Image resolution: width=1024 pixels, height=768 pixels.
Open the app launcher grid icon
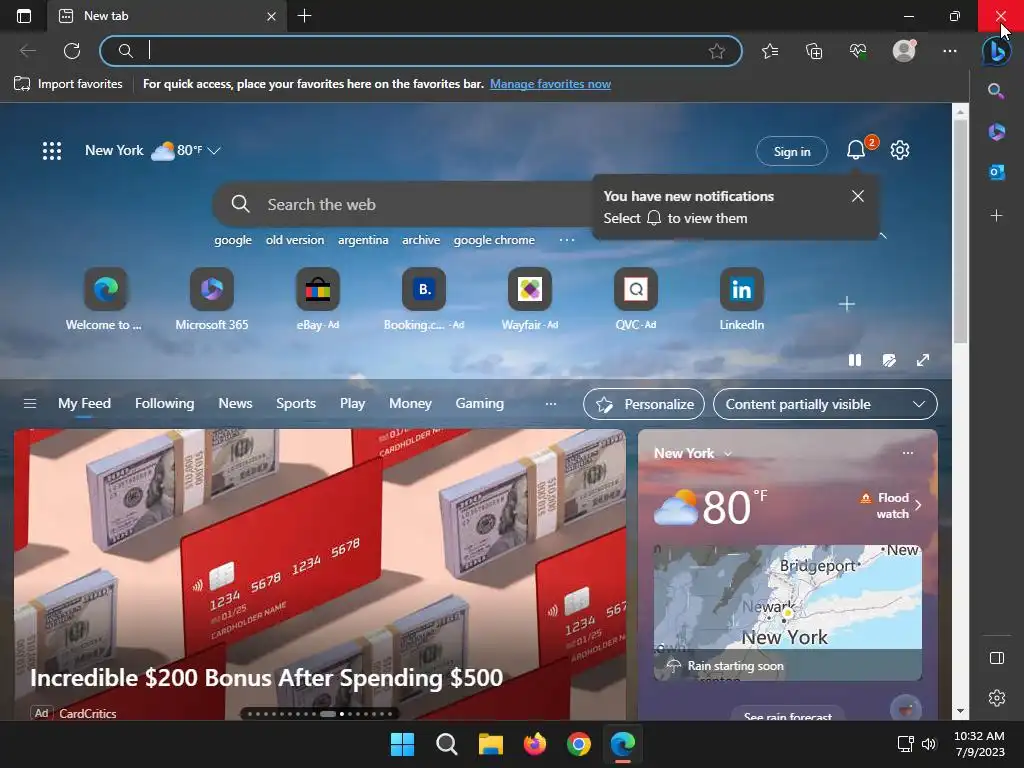pyautogui.click(x=52, y=151)
